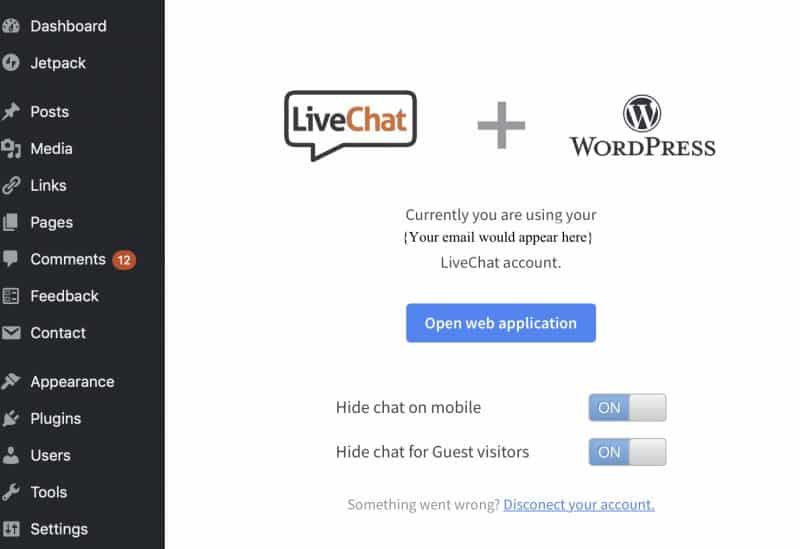Click the Links chain icon
Image resolution: width=800 pixels, height=549 pixels.
coord(10,185)
